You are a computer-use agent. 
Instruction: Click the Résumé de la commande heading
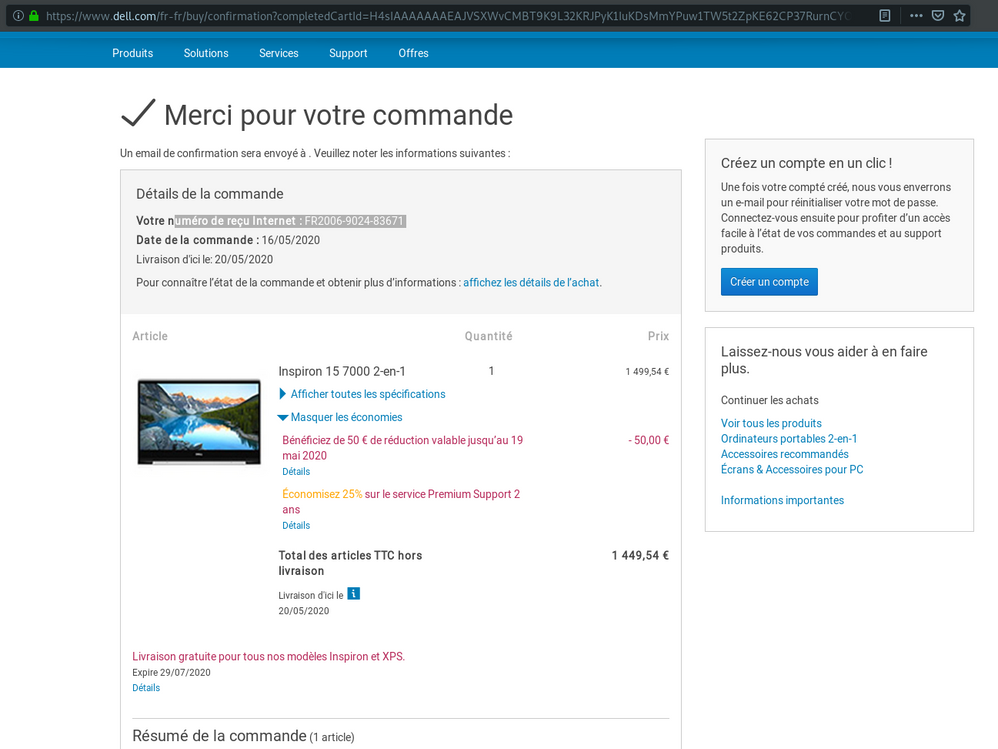220,736
